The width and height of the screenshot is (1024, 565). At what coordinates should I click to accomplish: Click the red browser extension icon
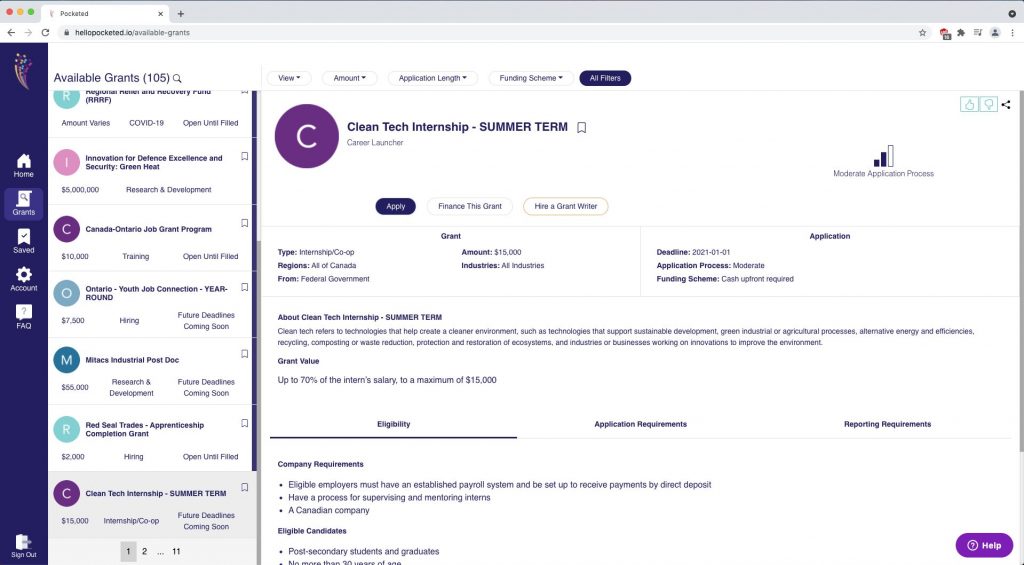[944, 33]
